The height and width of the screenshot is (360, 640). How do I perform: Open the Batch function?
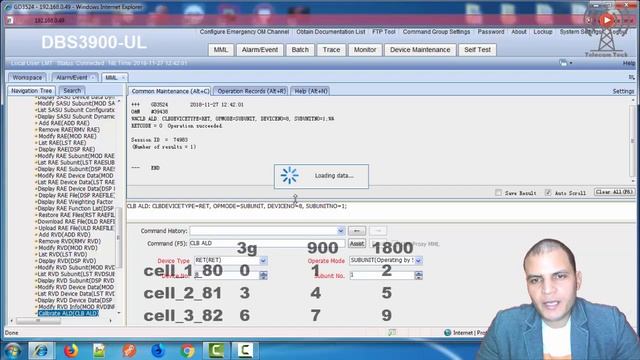pos(300,50)
